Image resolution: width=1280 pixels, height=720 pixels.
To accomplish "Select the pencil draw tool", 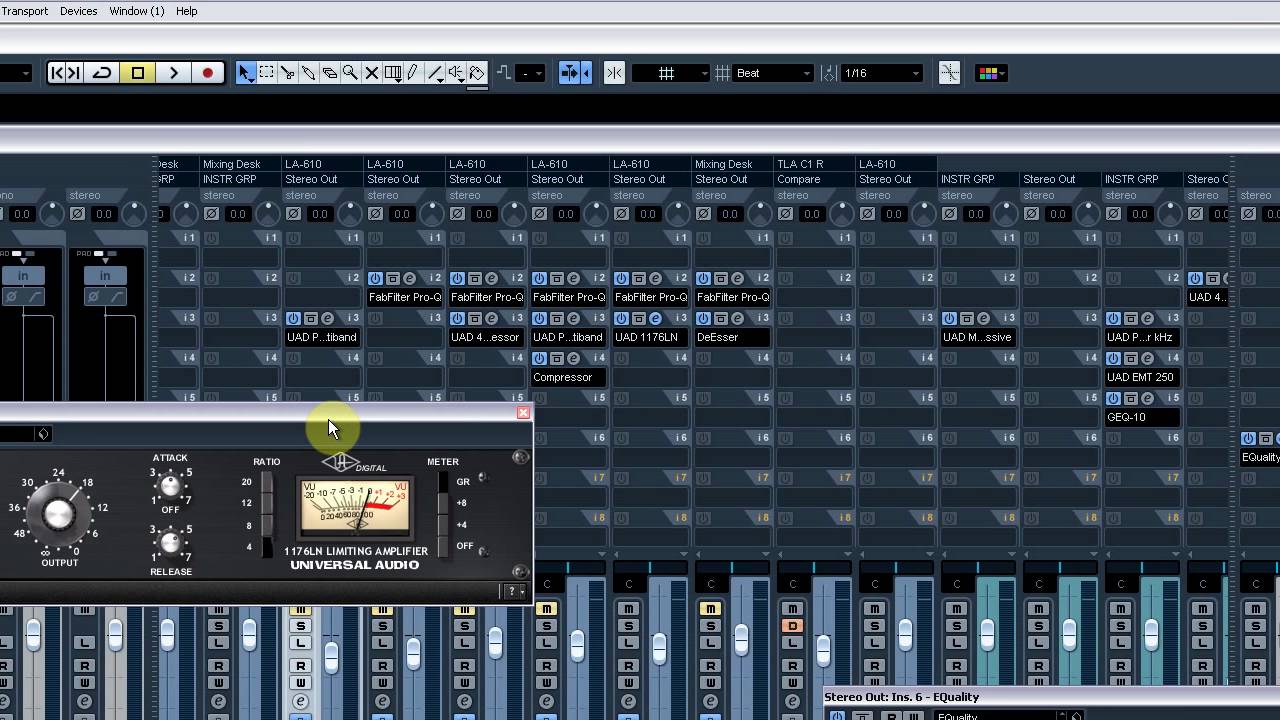I will 413,73.
